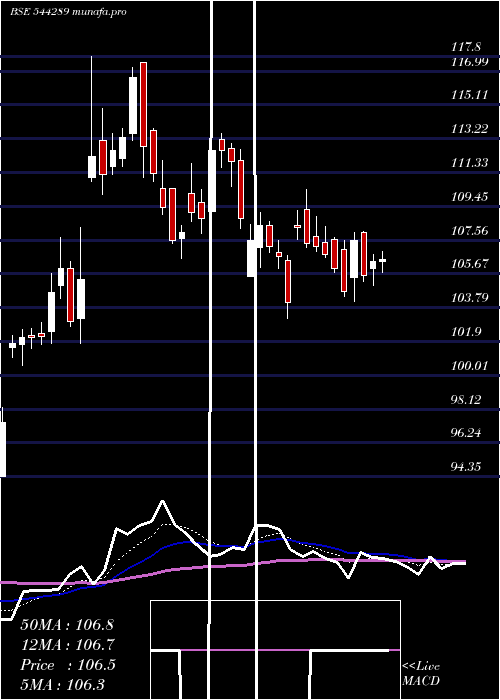Click the BSE 544289 munafa.pro title
The height and width of the screenshot is (700, 500).
coord(68,12)
